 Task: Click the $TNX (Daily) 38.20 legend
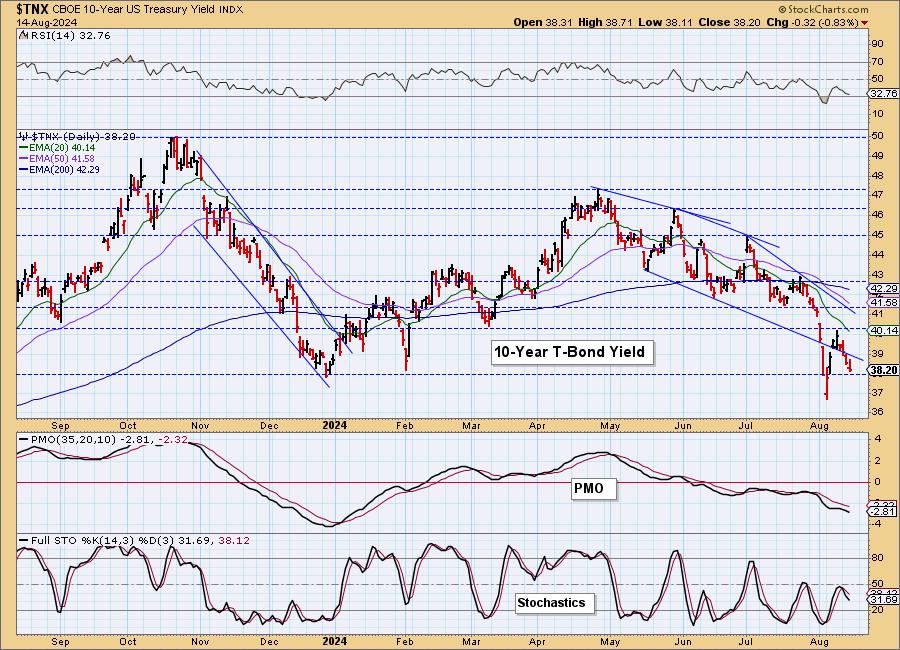point(77,137)
